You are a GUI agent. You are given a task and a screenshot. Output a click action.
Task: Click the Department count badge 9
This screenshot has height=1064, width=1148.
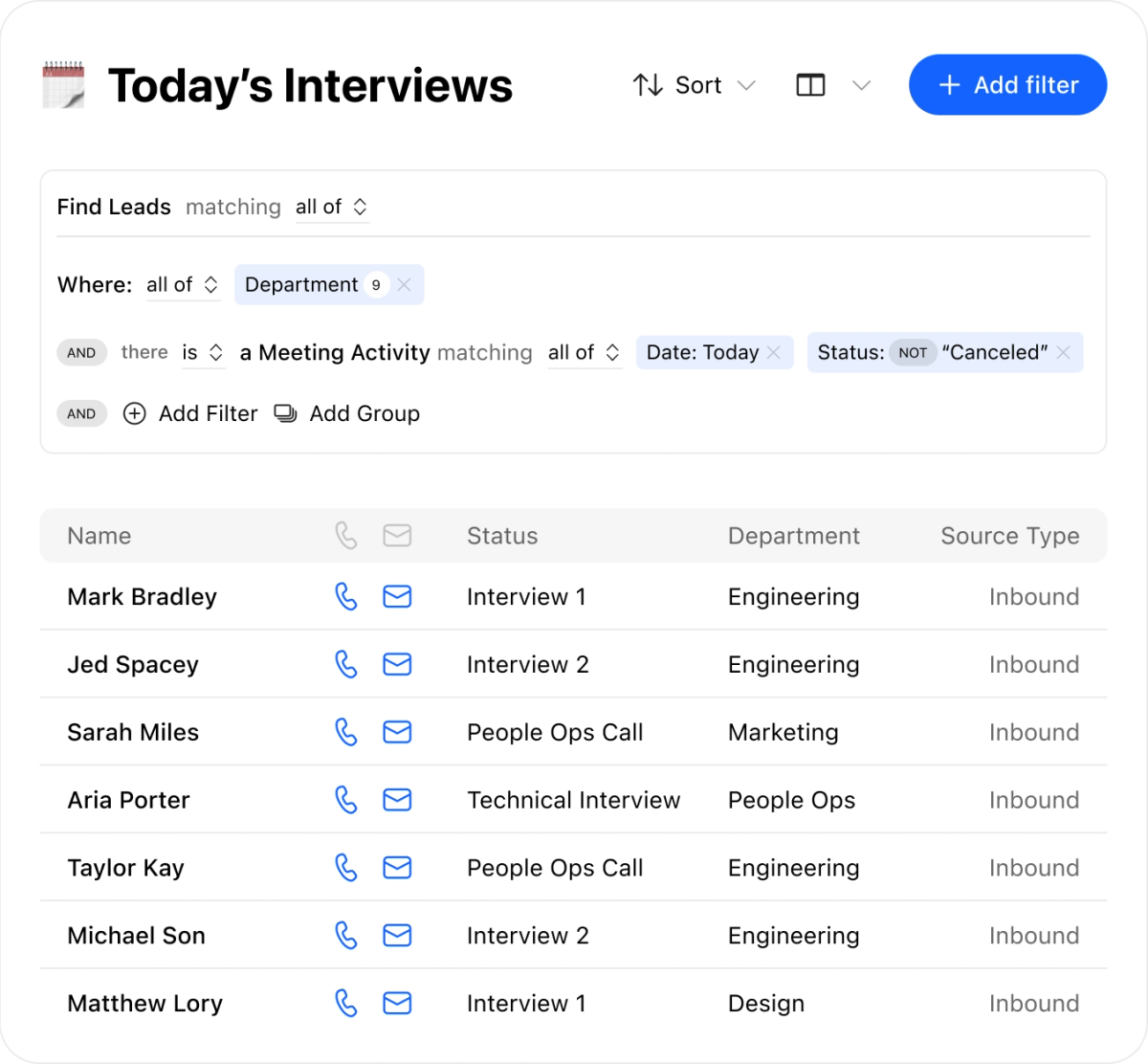376,285
